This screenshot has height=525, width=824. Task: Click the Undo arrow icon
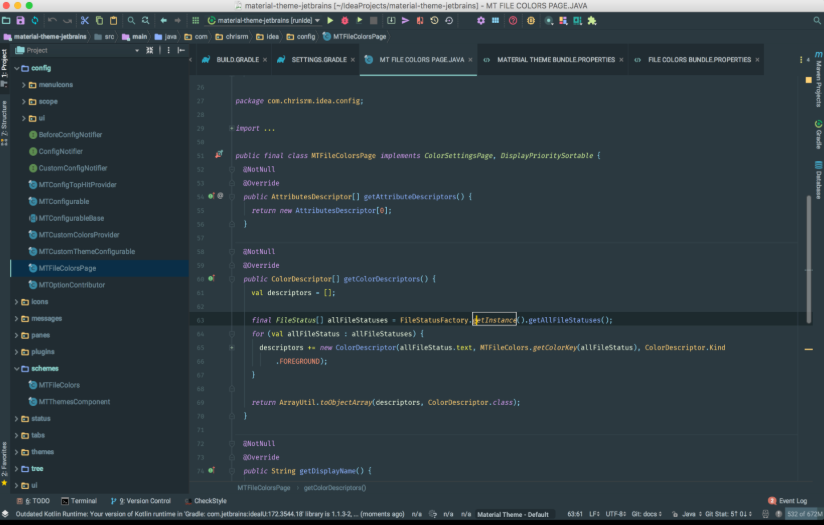52,20
